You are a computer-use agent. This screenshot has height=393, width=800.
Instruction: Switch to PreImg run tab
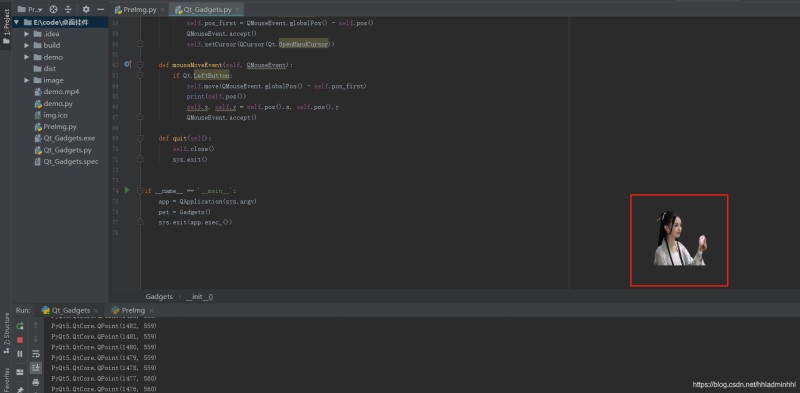(132, 310)
